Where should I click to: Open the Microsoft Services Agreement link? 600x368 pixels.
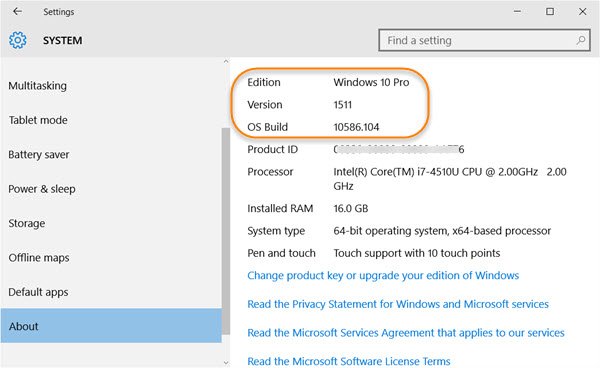click(406, 333)
